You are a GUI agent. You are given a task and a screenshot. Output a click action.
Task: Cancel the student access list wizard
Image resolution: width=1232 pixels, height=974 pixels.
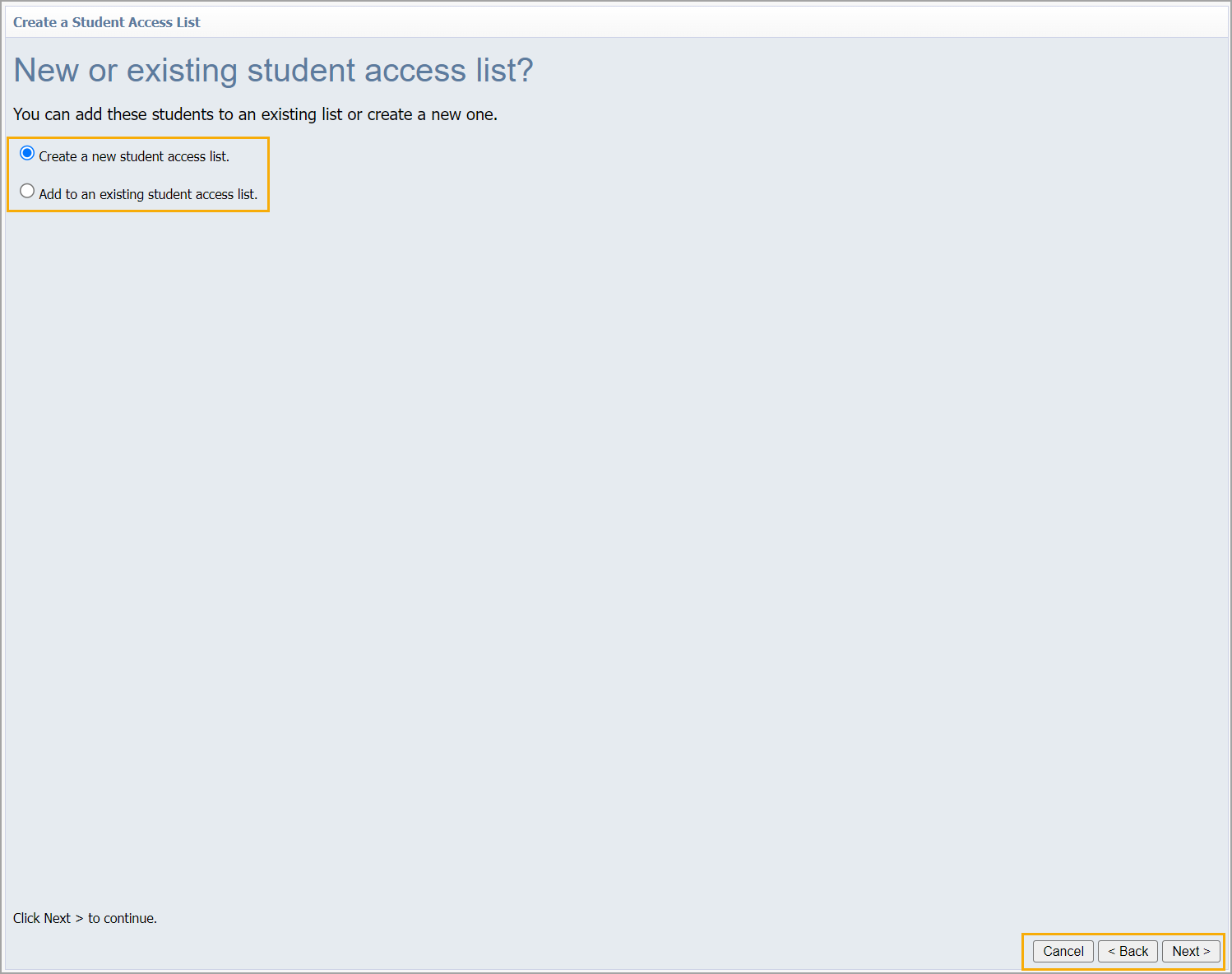coord(1063,951)
